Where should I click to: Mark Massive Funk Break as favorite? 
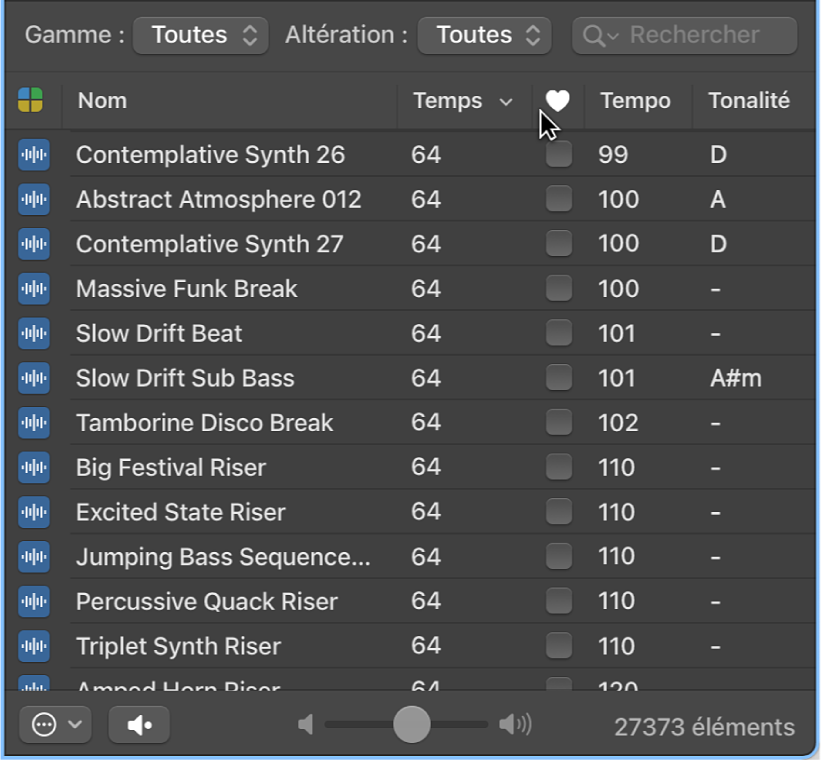(x=559, y=288)
